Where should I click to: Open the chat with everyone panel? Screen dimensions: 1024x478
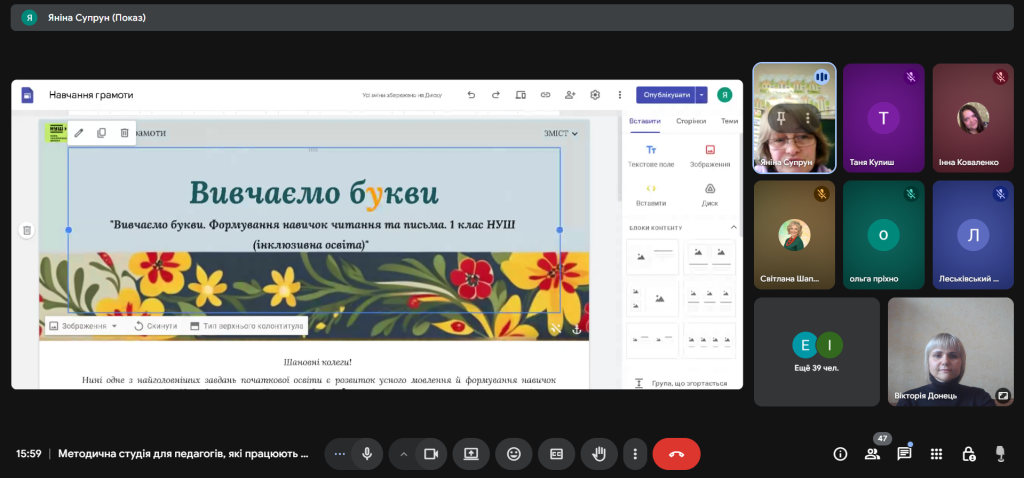(904, 453)
